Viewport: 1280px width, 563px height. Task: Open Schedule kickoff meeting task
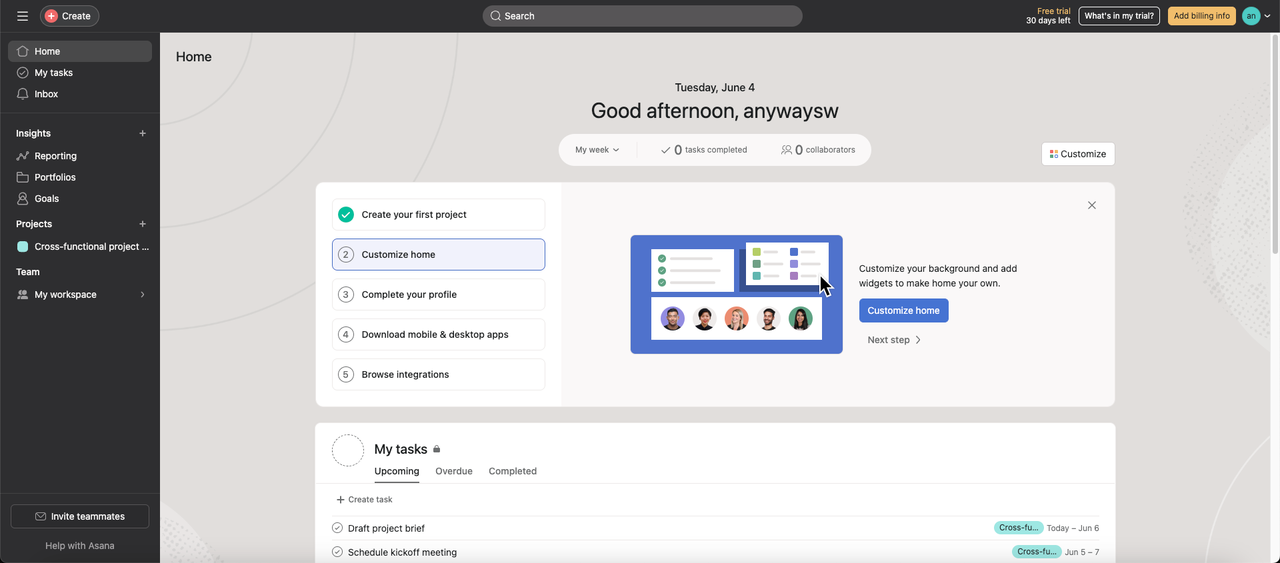(402, 552)
